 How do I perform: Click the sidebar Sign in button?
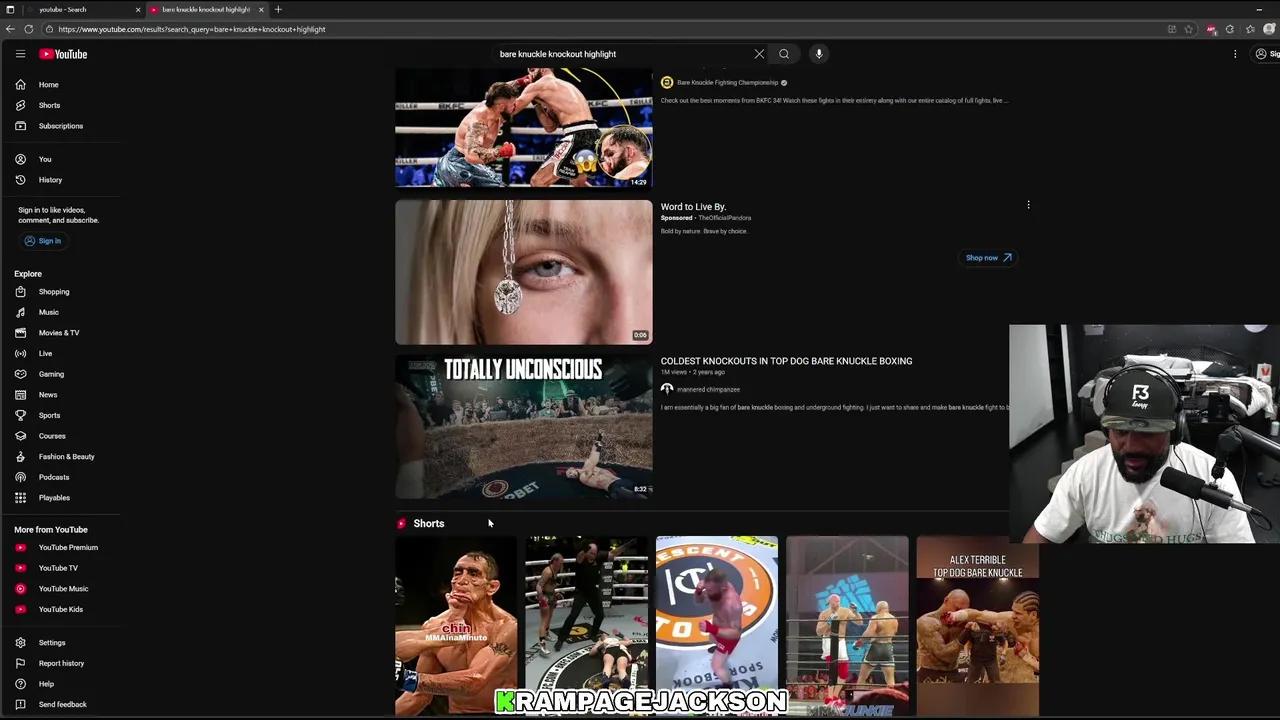(43, 241)
